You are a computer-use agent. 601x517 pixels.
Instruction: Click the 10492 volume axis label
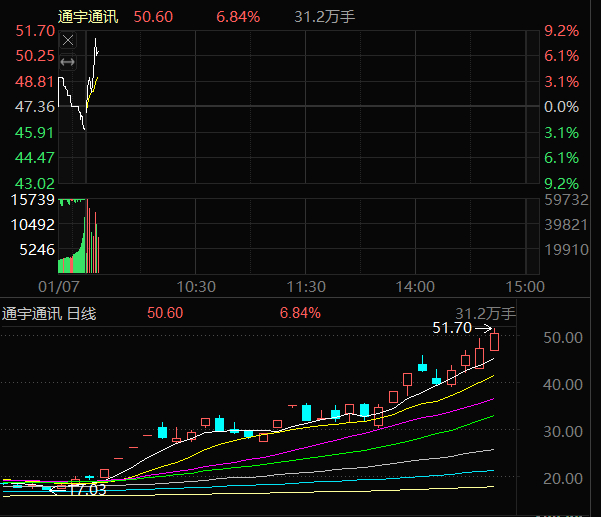33,225
